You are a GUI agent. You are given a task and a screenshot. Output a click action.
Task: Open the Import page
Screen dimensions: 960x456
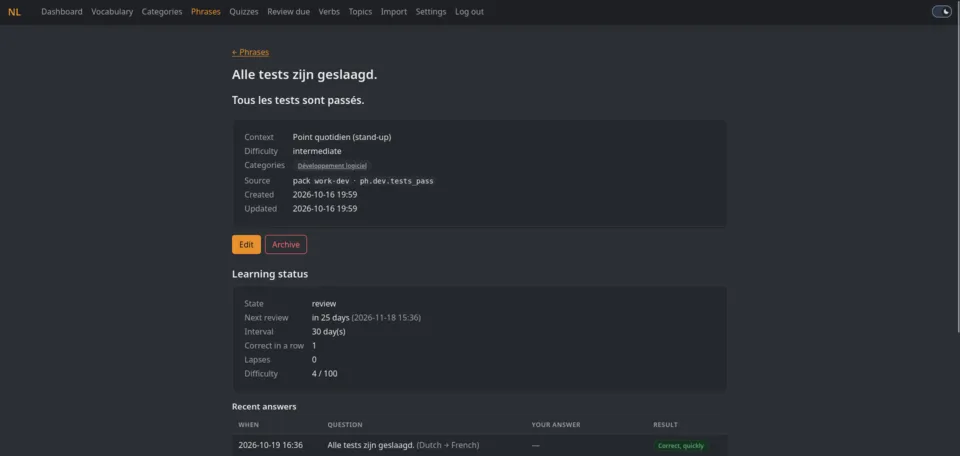coord(394,12)
